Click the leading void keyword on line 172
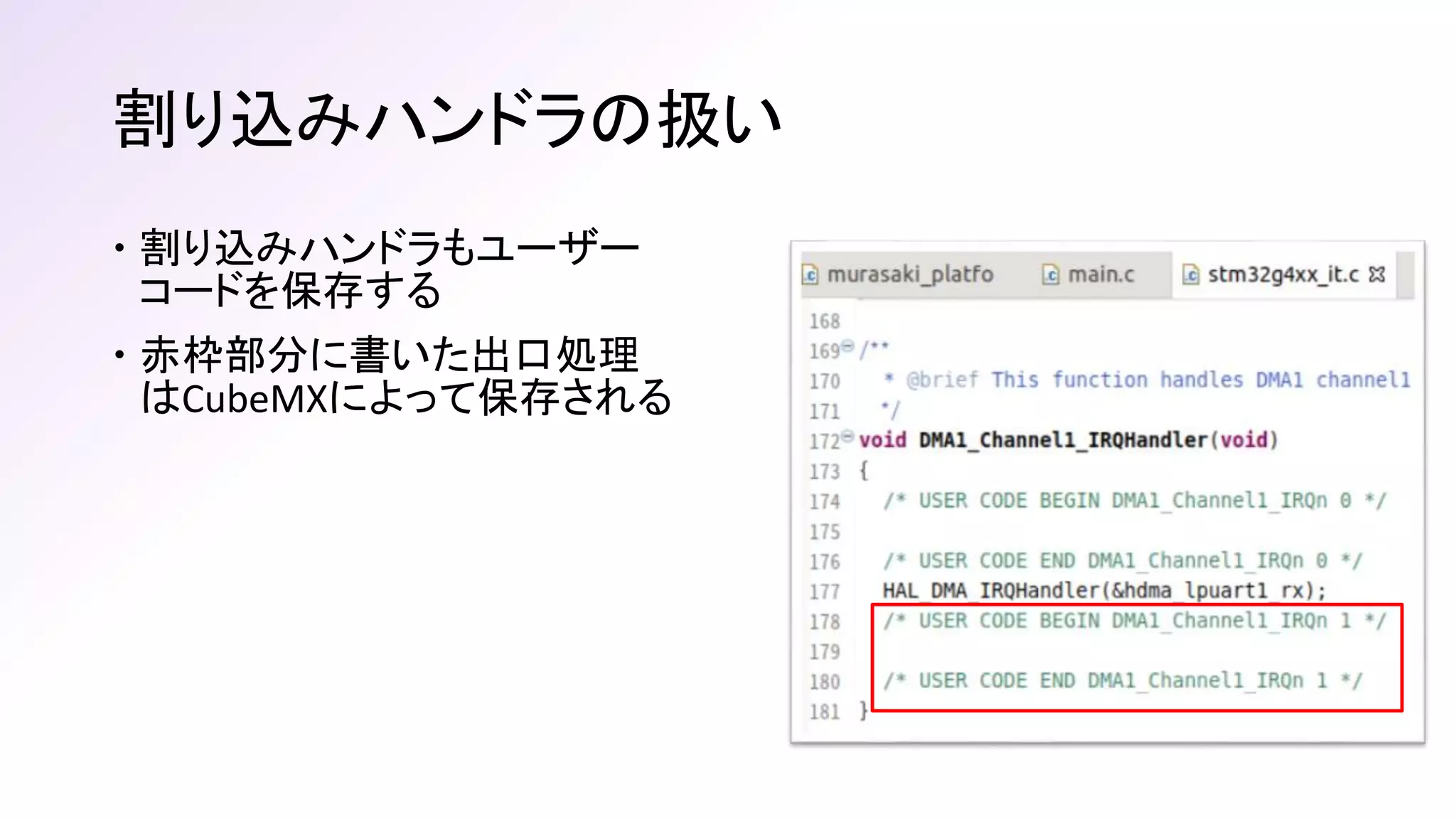Viewport: 1456px width, 819px height. [x=882, y=441]
